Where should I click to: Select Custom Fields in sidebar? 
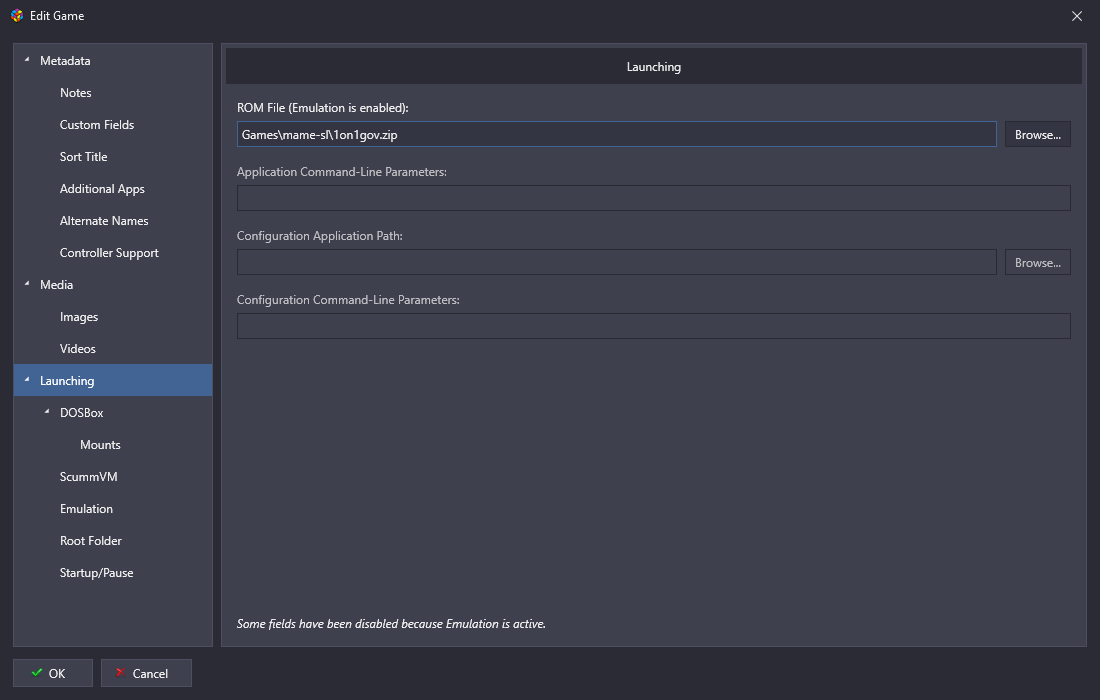[x=97, y=125]
